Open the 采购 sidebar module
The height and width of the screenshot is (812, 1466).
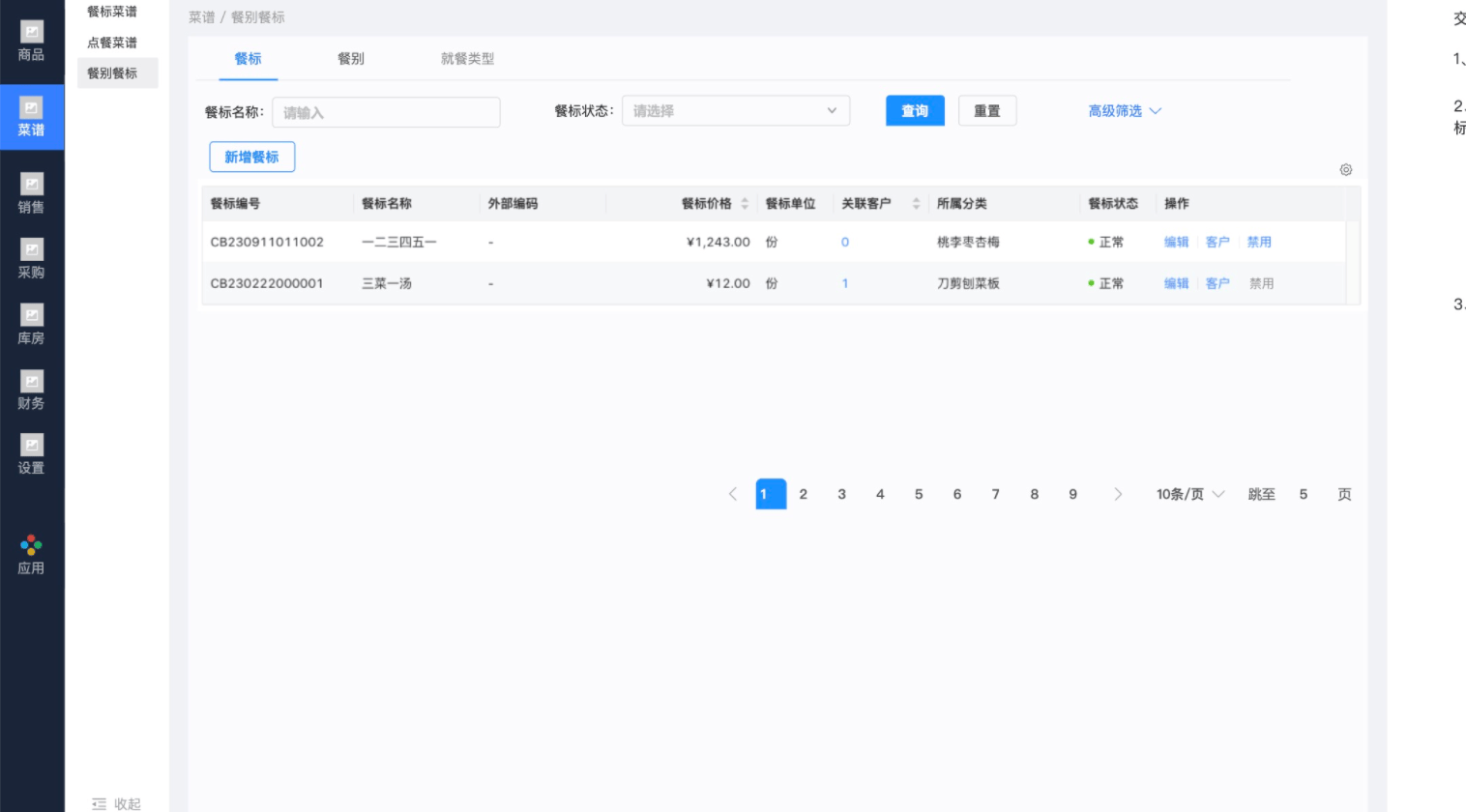tap(32, 259)
